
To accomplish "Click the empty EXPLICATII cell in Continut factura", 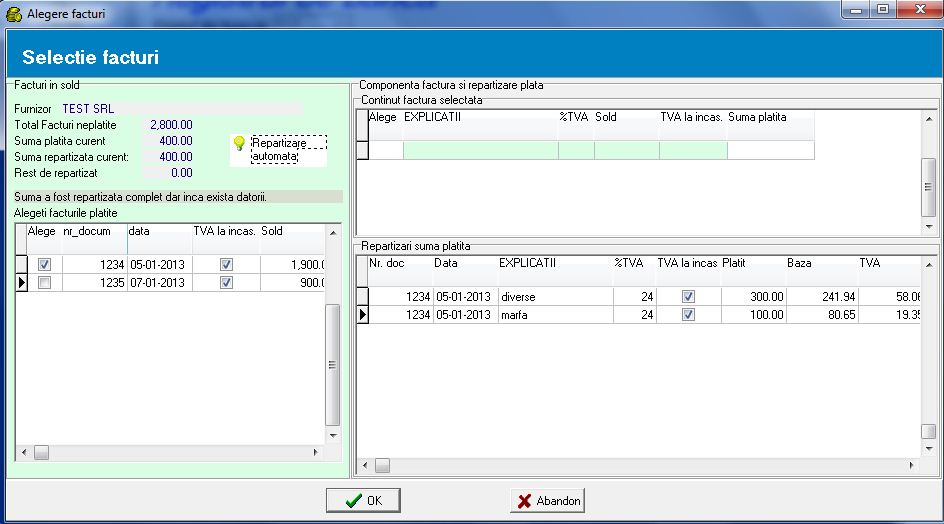I will tap(480, 150).
